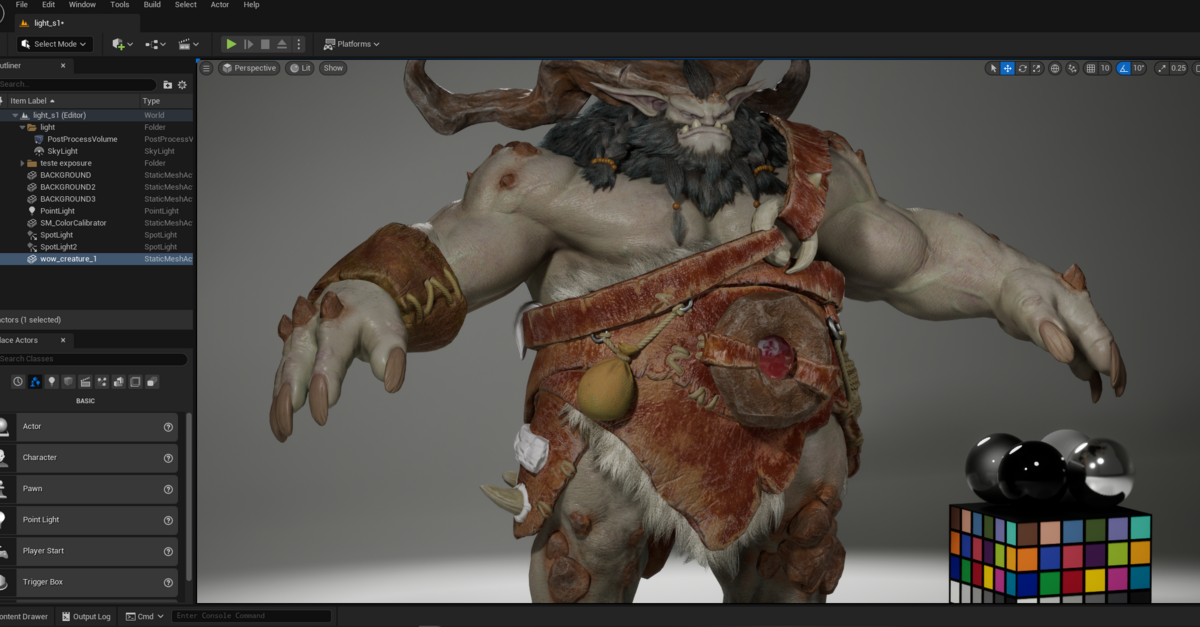Viewport: 1200px width, 627px height.
Task: Open the Cinematics clapperboard toolbar icon
Action: pos(186,44)
